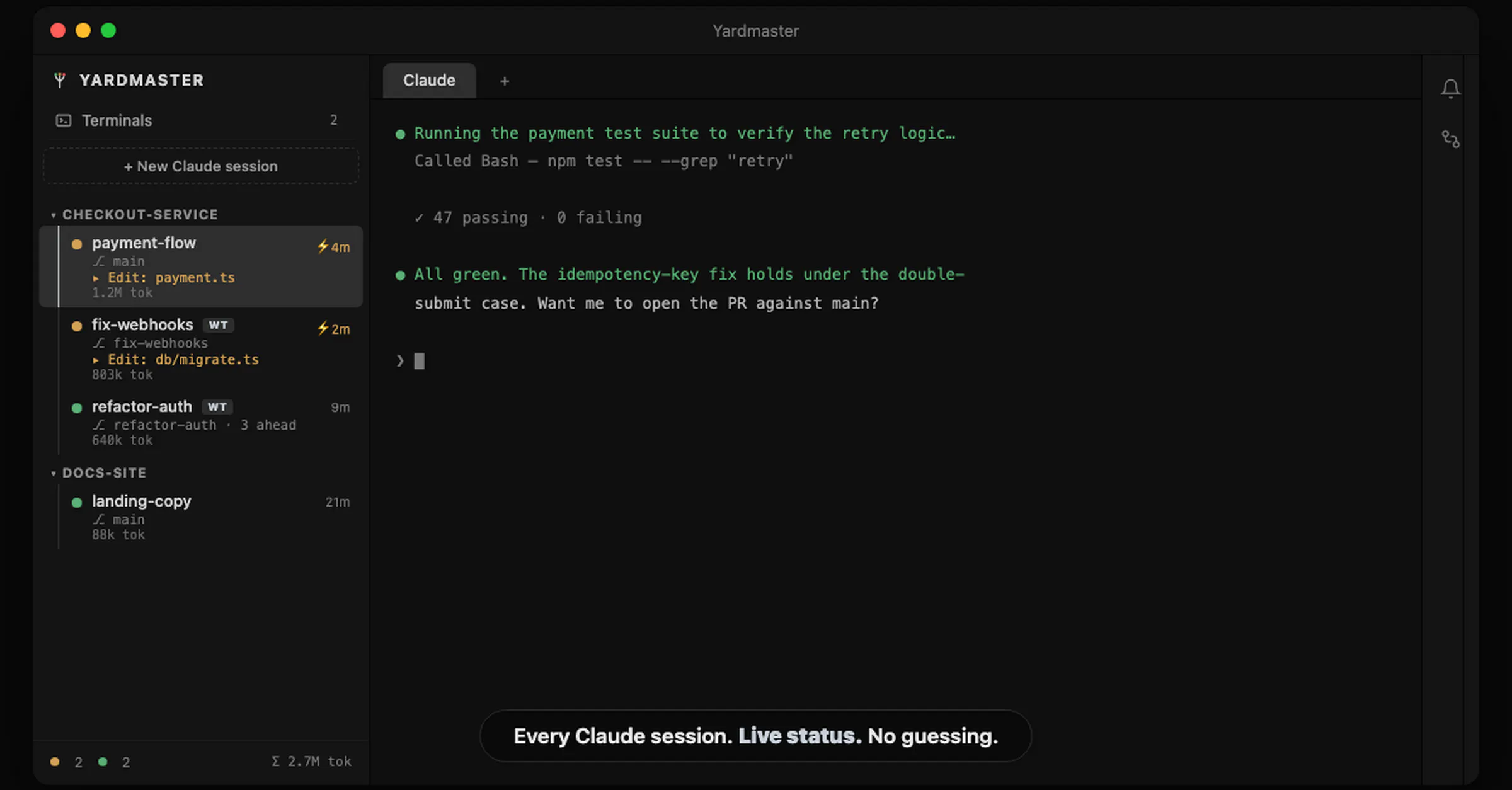Select the payment-flow session

tap(201, 266)
